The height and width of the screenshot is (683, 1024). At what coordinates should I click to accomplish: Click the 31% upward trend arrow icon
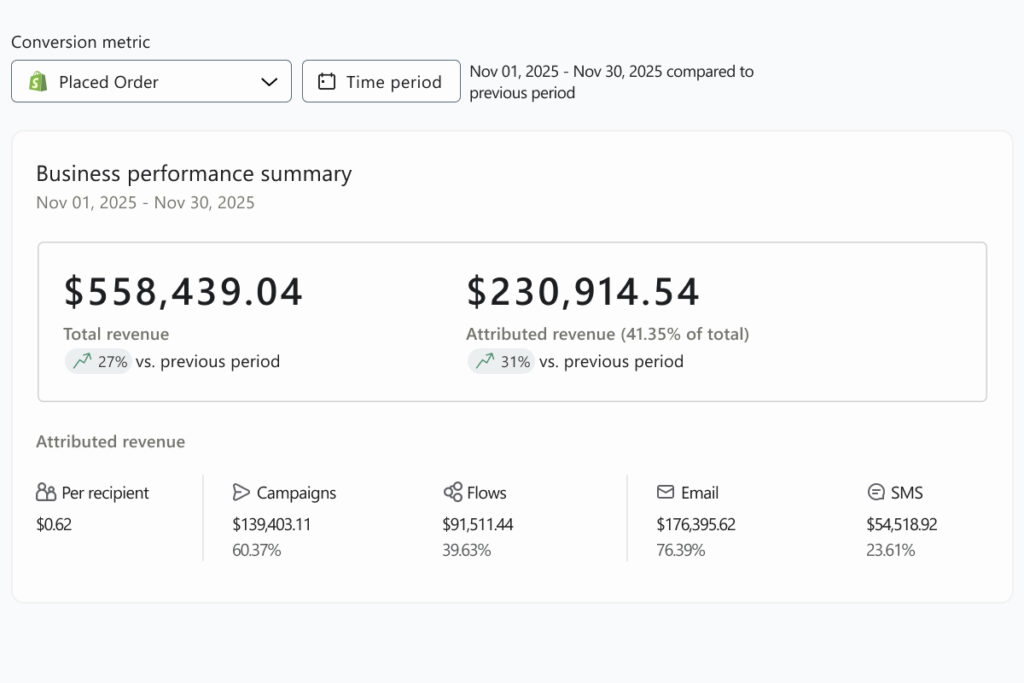coord(485,361)
